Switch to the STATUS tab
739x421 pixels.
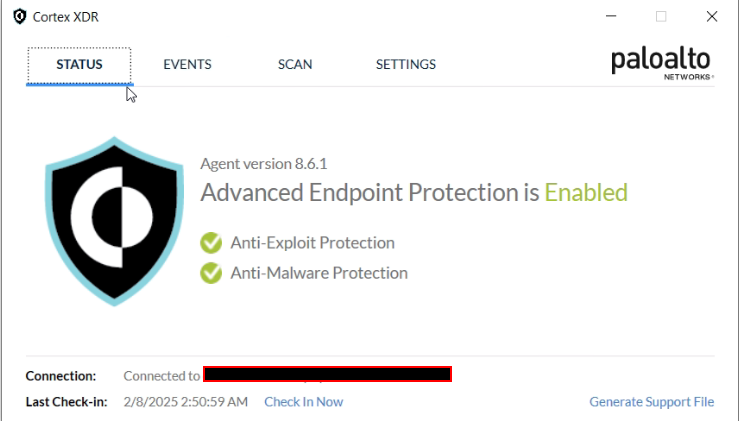tap(79, 65)
